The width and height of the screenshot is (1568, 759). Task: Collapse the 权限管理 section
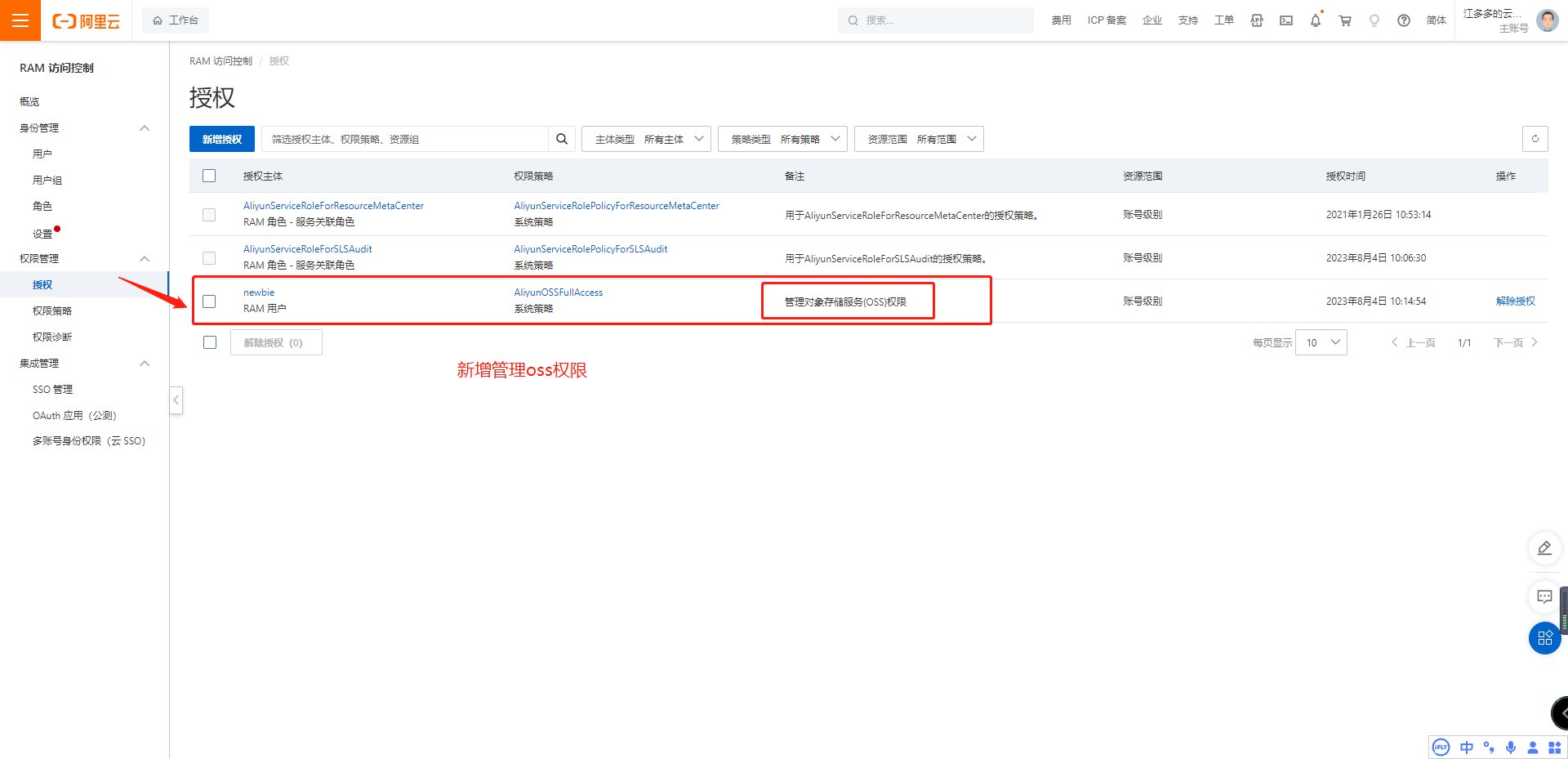(x=145, y=259)
